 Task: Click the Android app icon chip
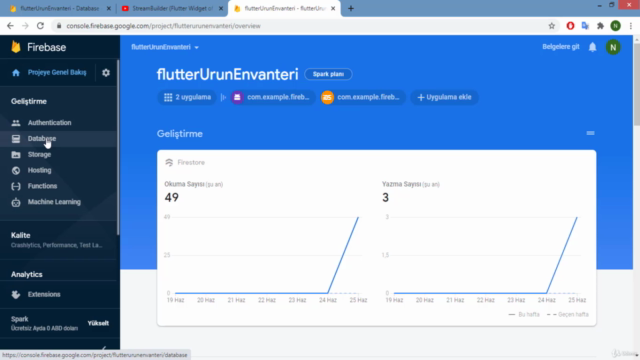(x=237, y=97)
